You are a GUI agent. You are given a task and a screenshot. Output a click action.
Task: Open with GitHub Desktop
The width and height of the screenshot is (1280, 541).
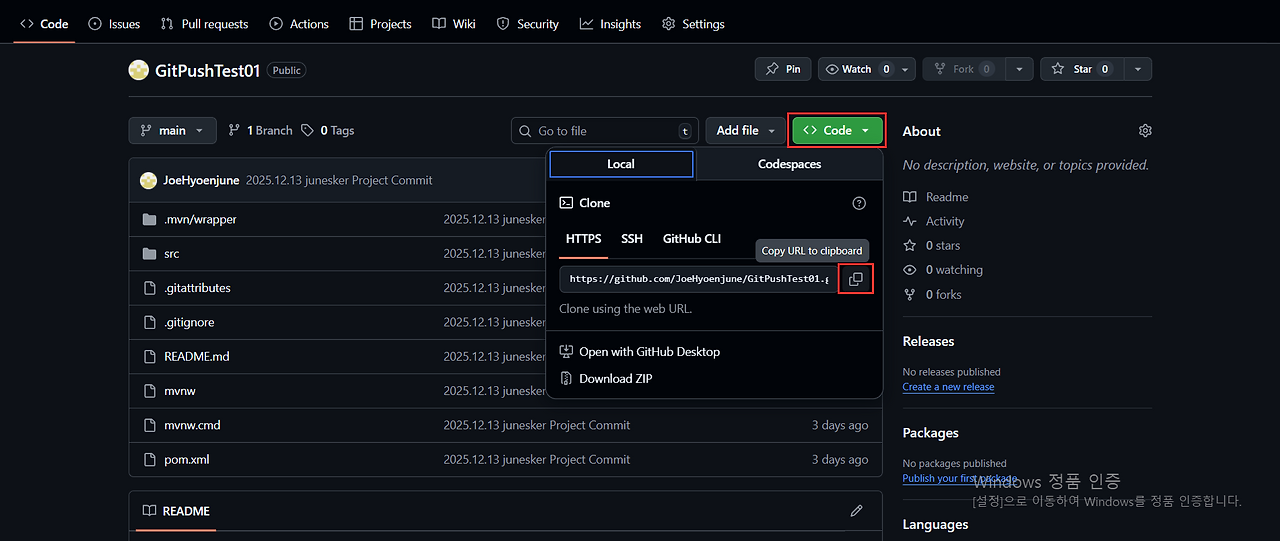click(639, 352)
